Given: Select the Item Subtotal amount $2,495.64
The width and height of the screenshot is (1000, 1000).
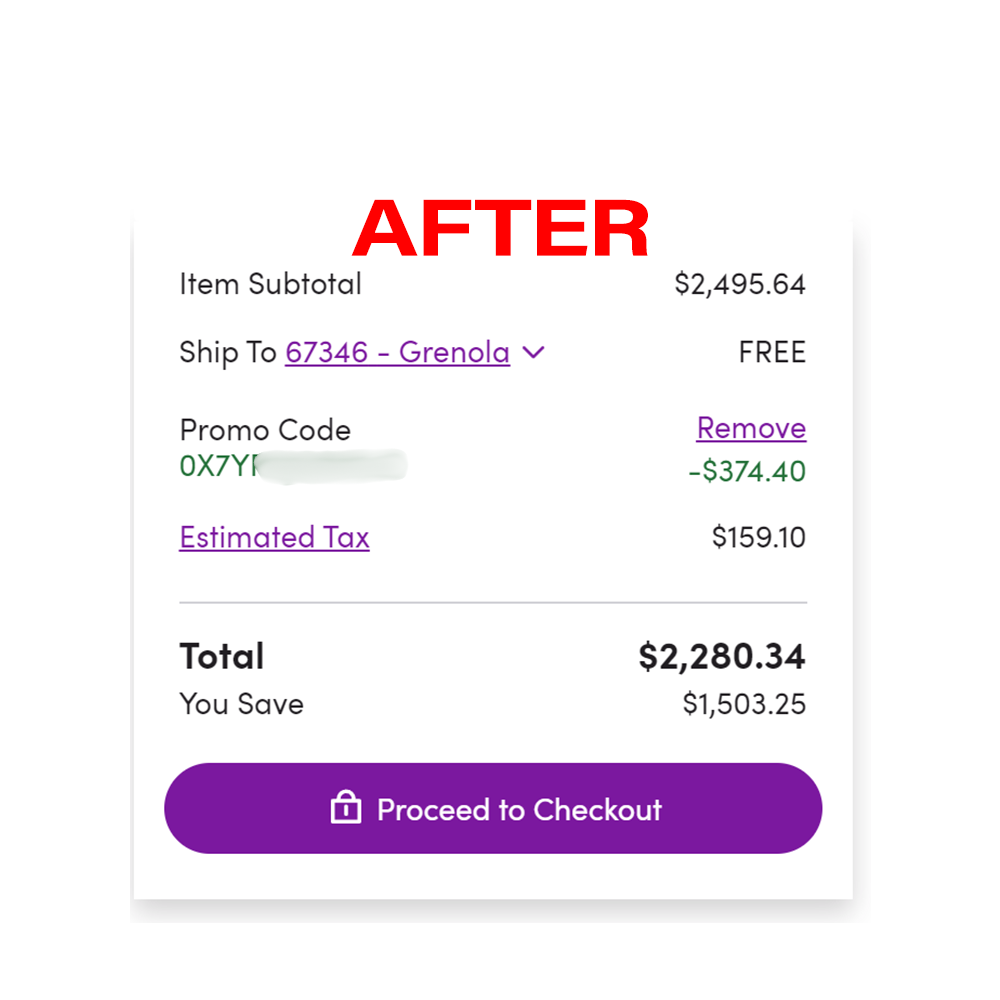Looking at the screenshot, I should coord(740,284).
